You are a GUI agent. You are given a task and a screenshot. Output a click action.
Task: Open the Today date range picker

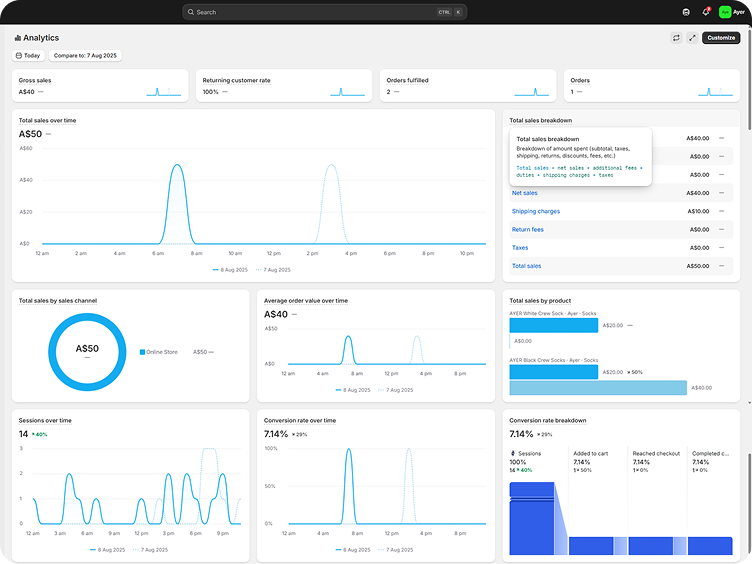[x=28, y=56]
